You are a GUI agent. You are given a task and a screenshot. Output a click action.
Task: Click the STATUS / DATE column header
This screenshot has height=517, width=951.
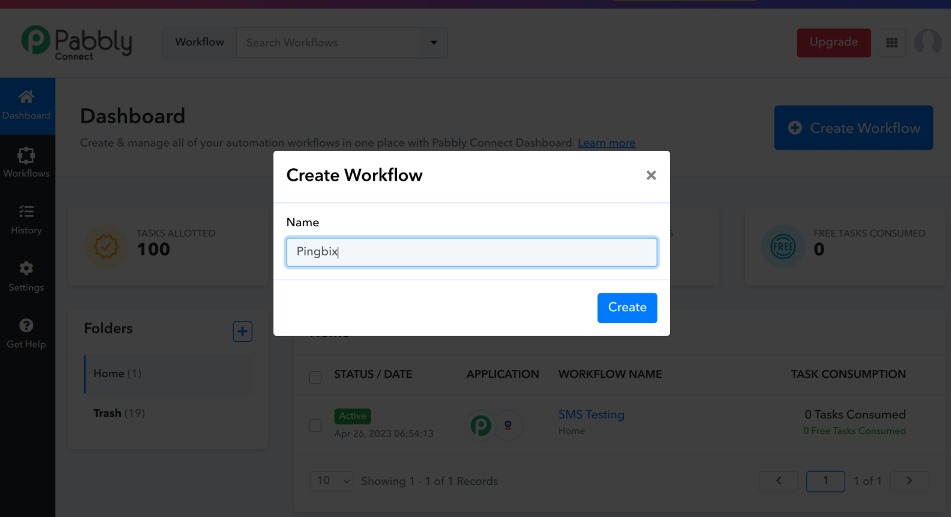coord(373,374)
